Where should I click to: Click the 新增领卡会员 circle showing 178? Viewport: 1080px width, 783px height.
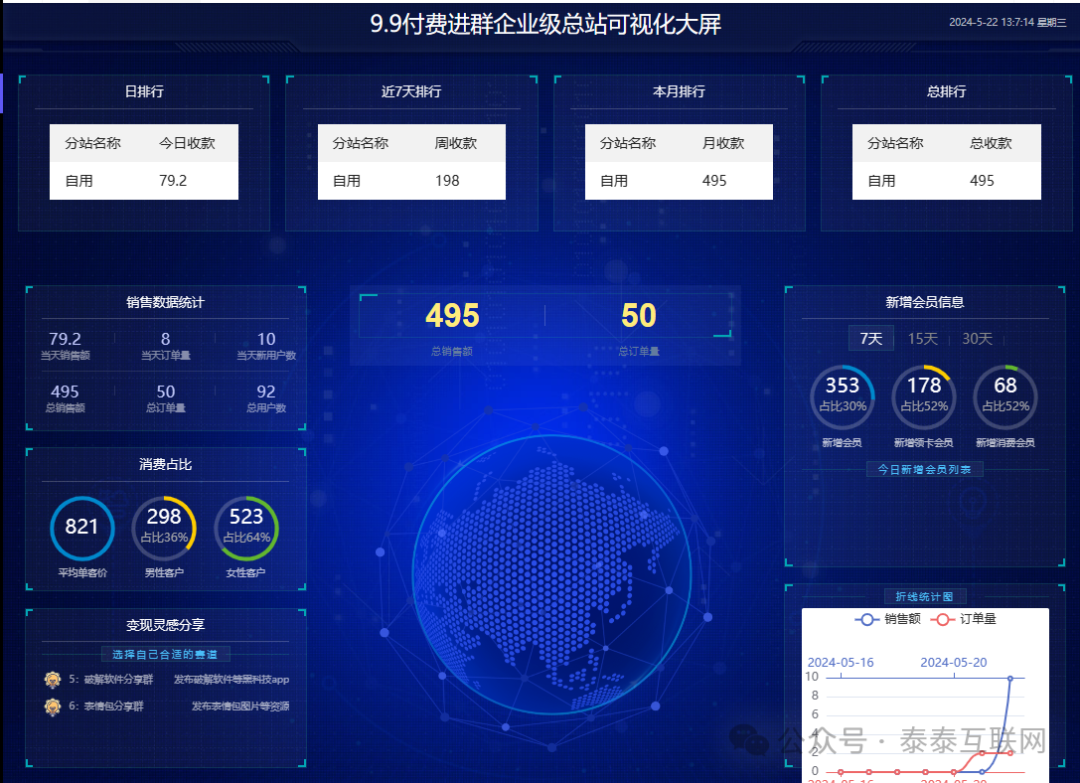[923, 396]
